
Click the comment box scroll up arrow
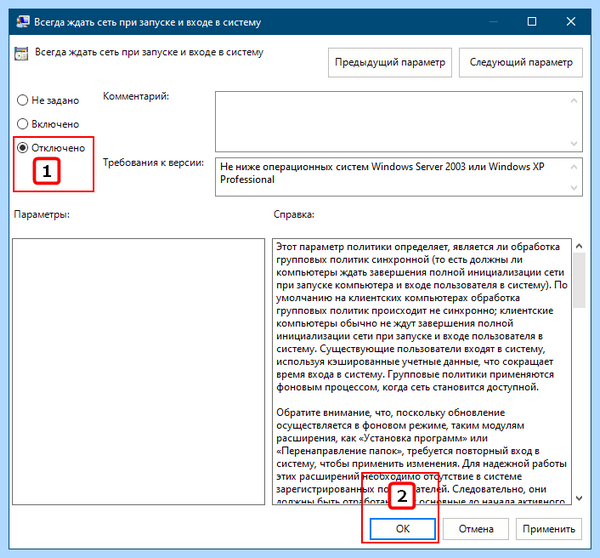pos(574,101)
